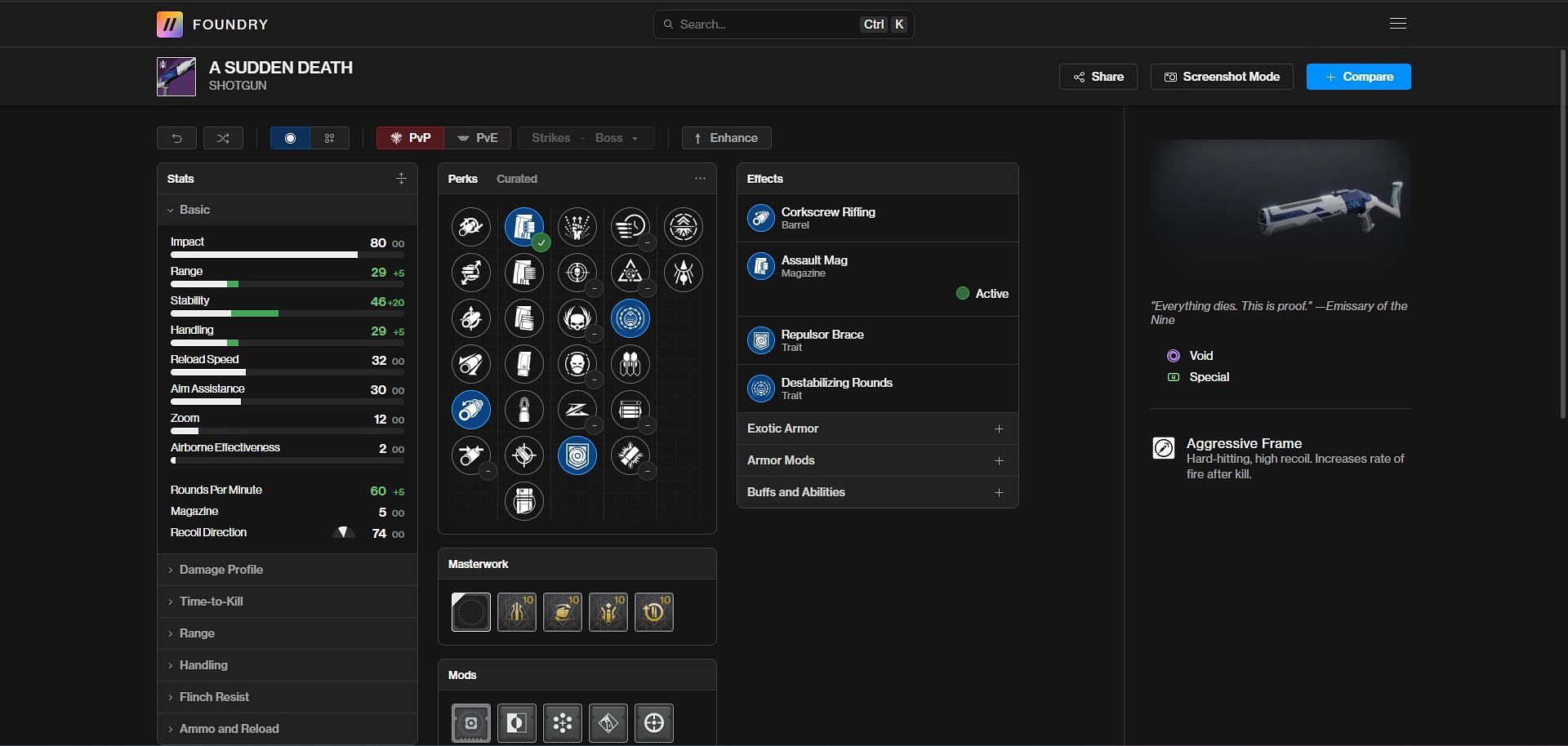Pick the clock with bullets perk icon
This screenshot has width=1568, height=746.
tap(630, 227)
